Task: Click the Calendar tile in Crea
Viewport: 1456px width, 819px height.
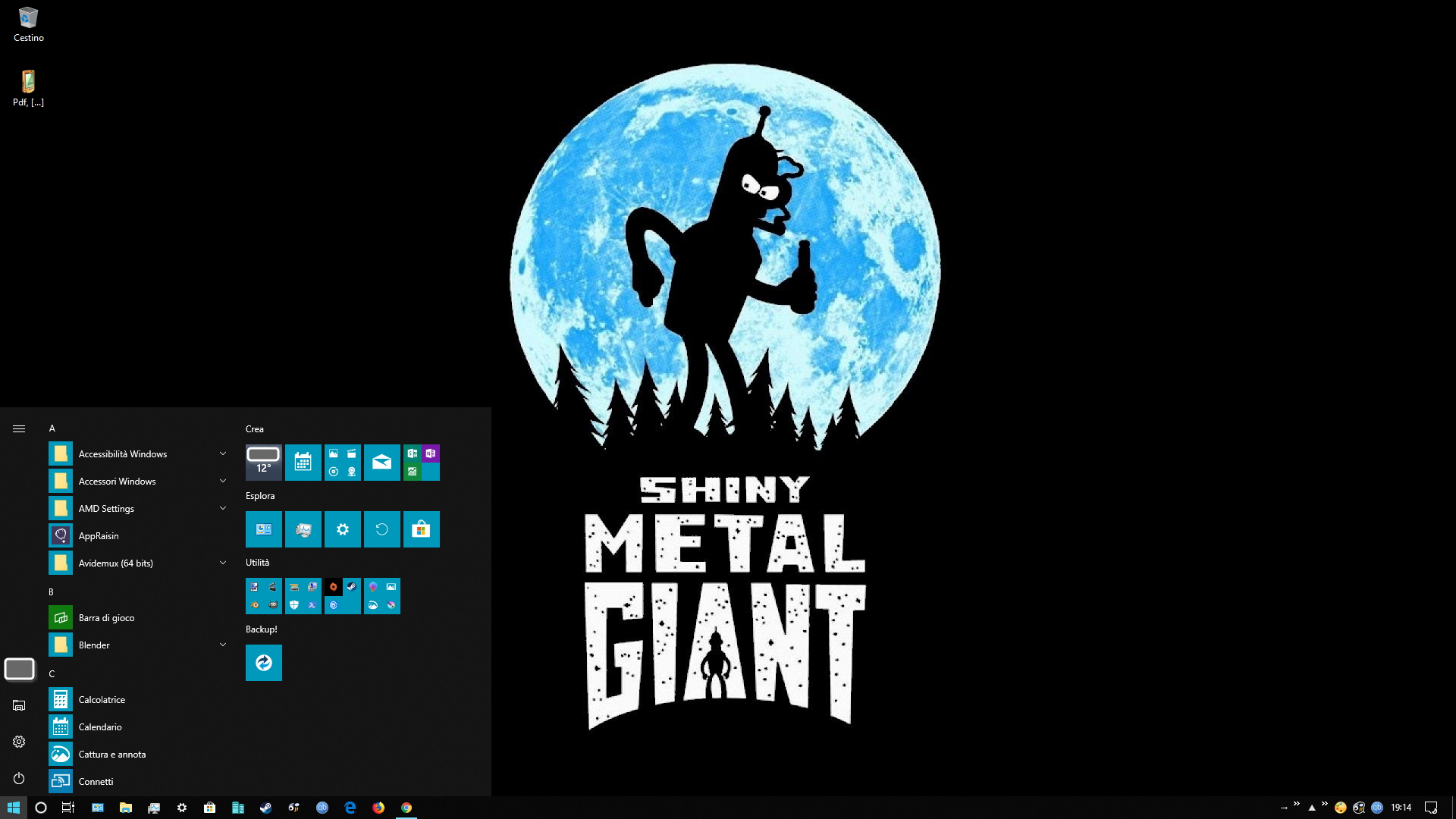Action: coord(303,463)
